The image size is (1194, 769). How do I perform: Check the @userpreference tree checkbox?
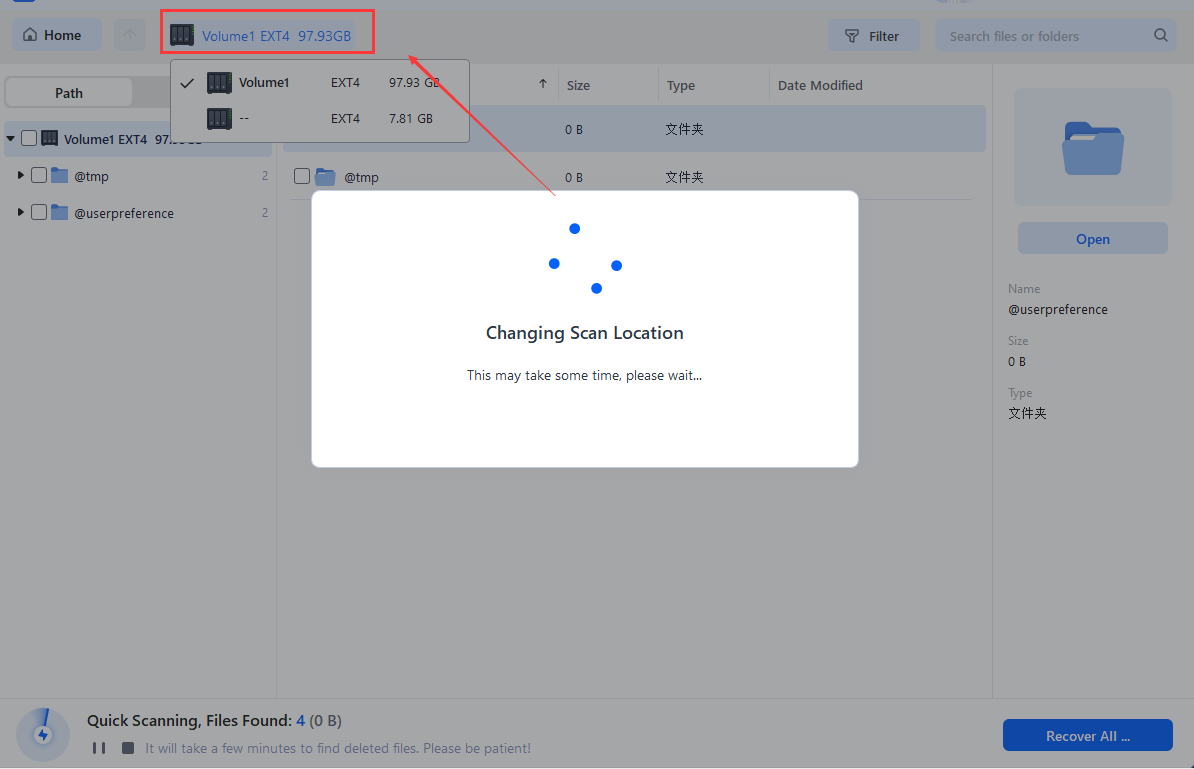(39, 212)
